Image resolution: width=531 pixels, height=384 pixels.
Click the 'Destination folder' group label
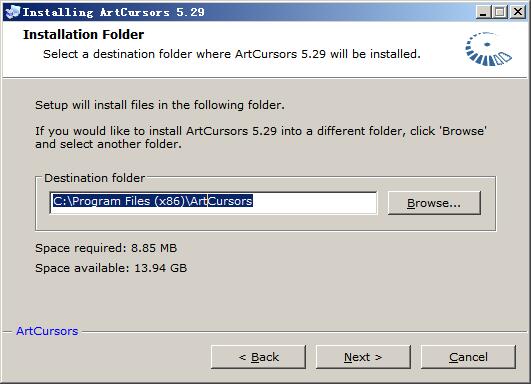click(x=94, y=178)
